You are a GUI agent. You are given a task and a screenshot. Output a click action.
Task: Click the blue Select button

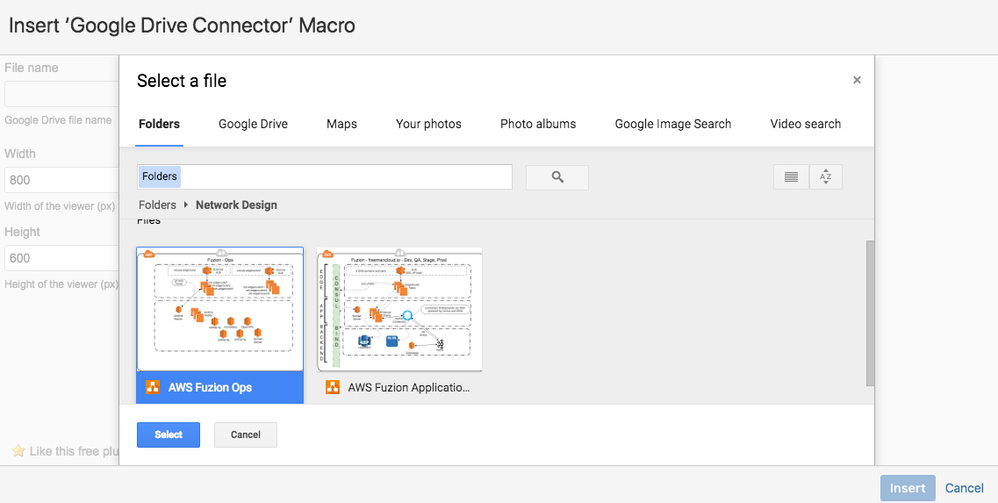tap(168, 435)
